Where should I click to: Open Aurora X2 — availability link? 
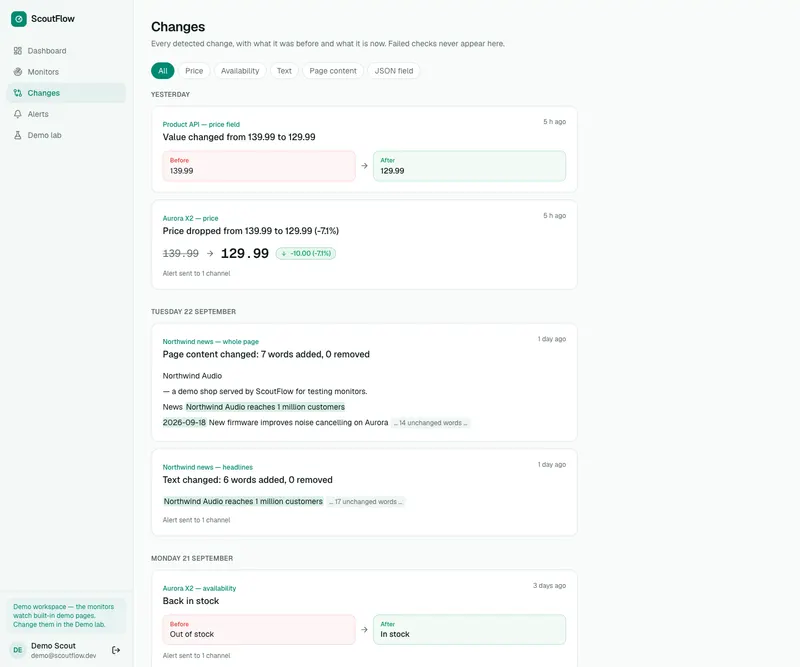pos(199,588)
